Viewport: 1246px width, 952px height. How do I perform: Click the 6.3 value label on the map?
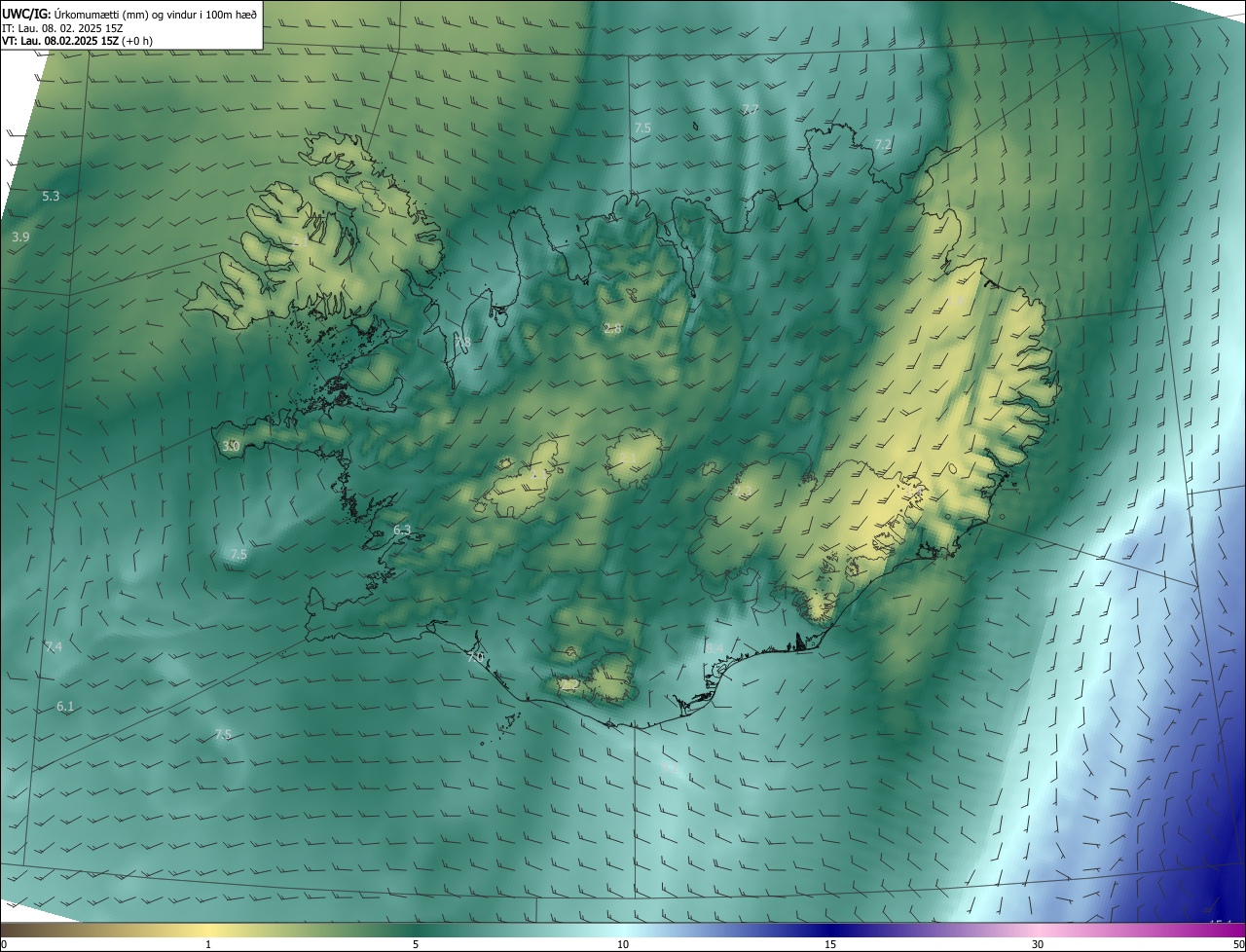point(402,531)
